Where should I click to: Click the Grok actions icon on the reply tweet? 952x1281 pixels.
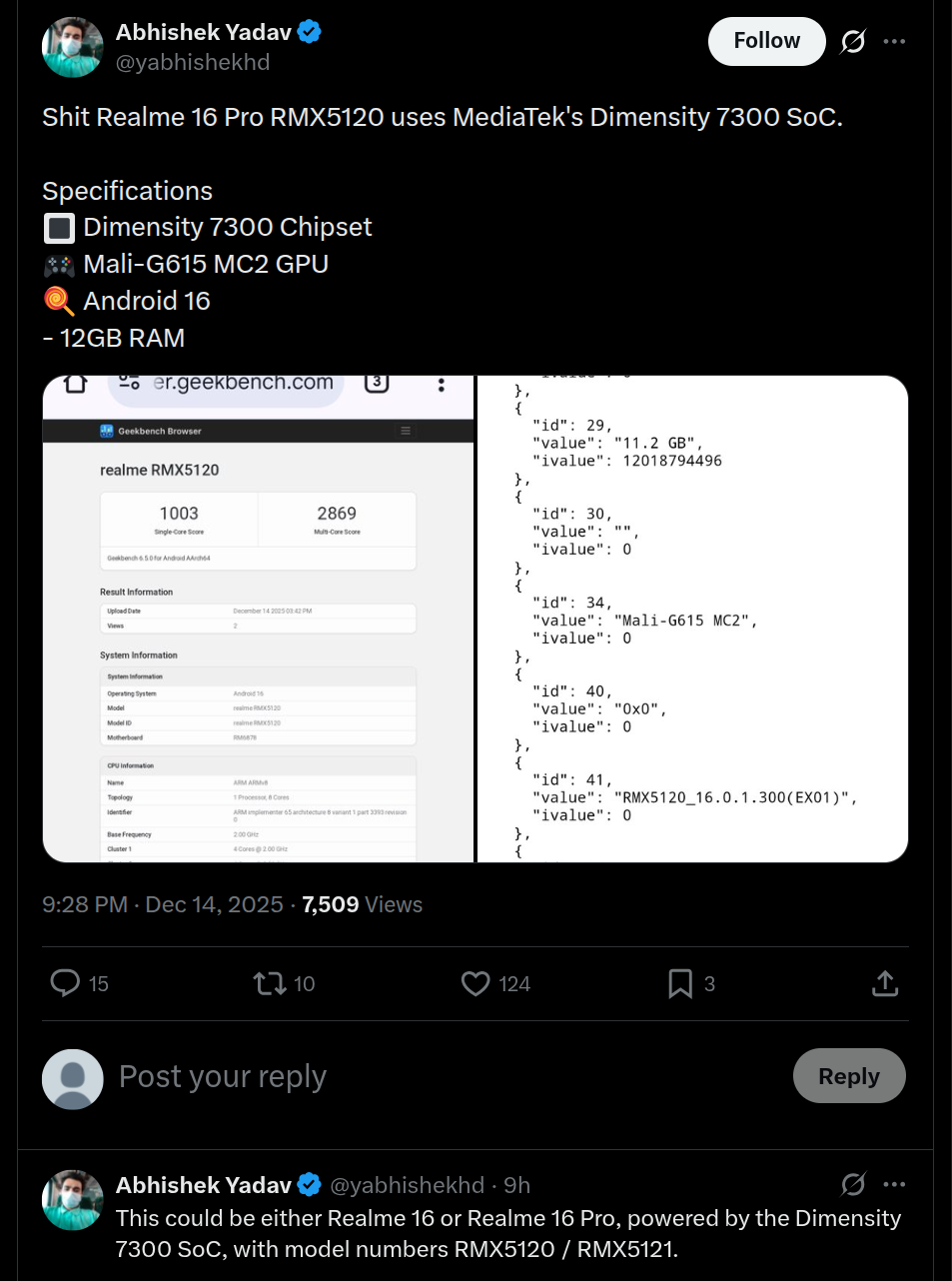click(852, 1184)
